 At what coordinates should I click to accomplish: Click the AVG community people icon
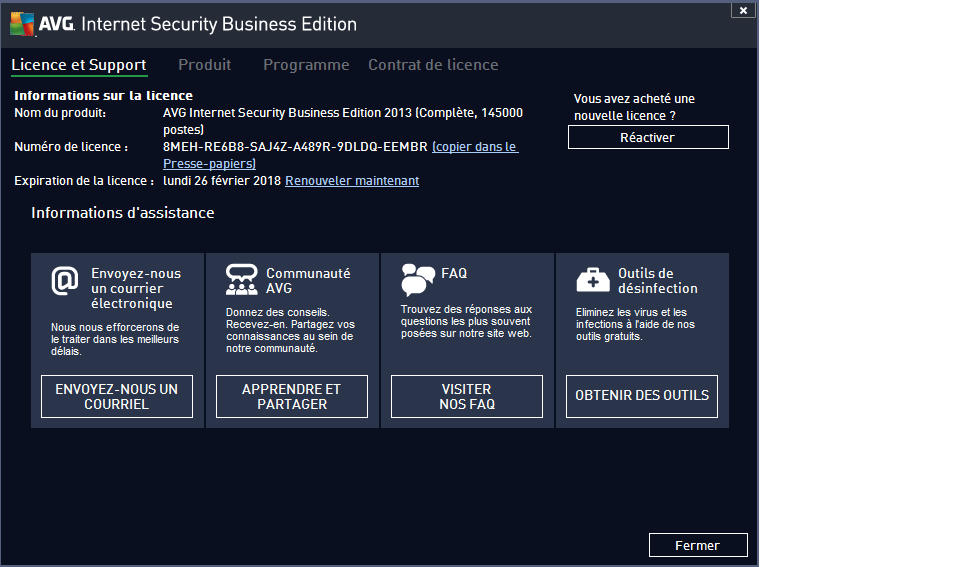point(242,280)
